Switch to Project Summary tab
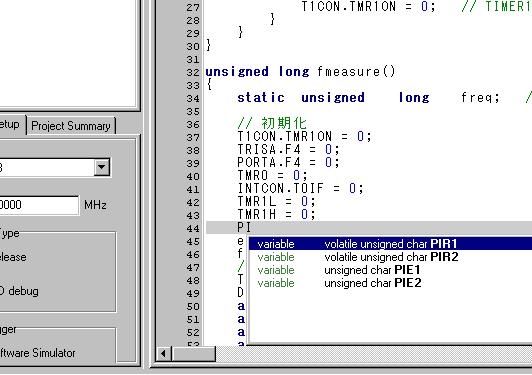Image resolution: width=532 pixels, height=375 pixels. tap(71, 126)
